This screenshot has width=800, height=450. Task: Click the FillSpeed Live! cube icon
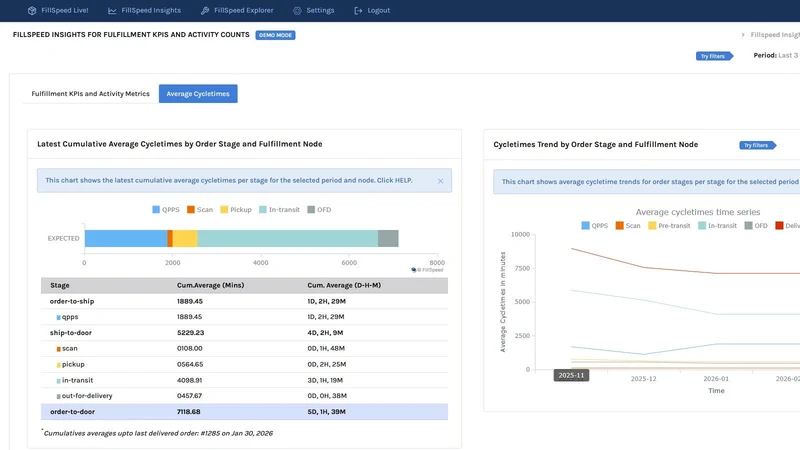[x=32, y=10]
